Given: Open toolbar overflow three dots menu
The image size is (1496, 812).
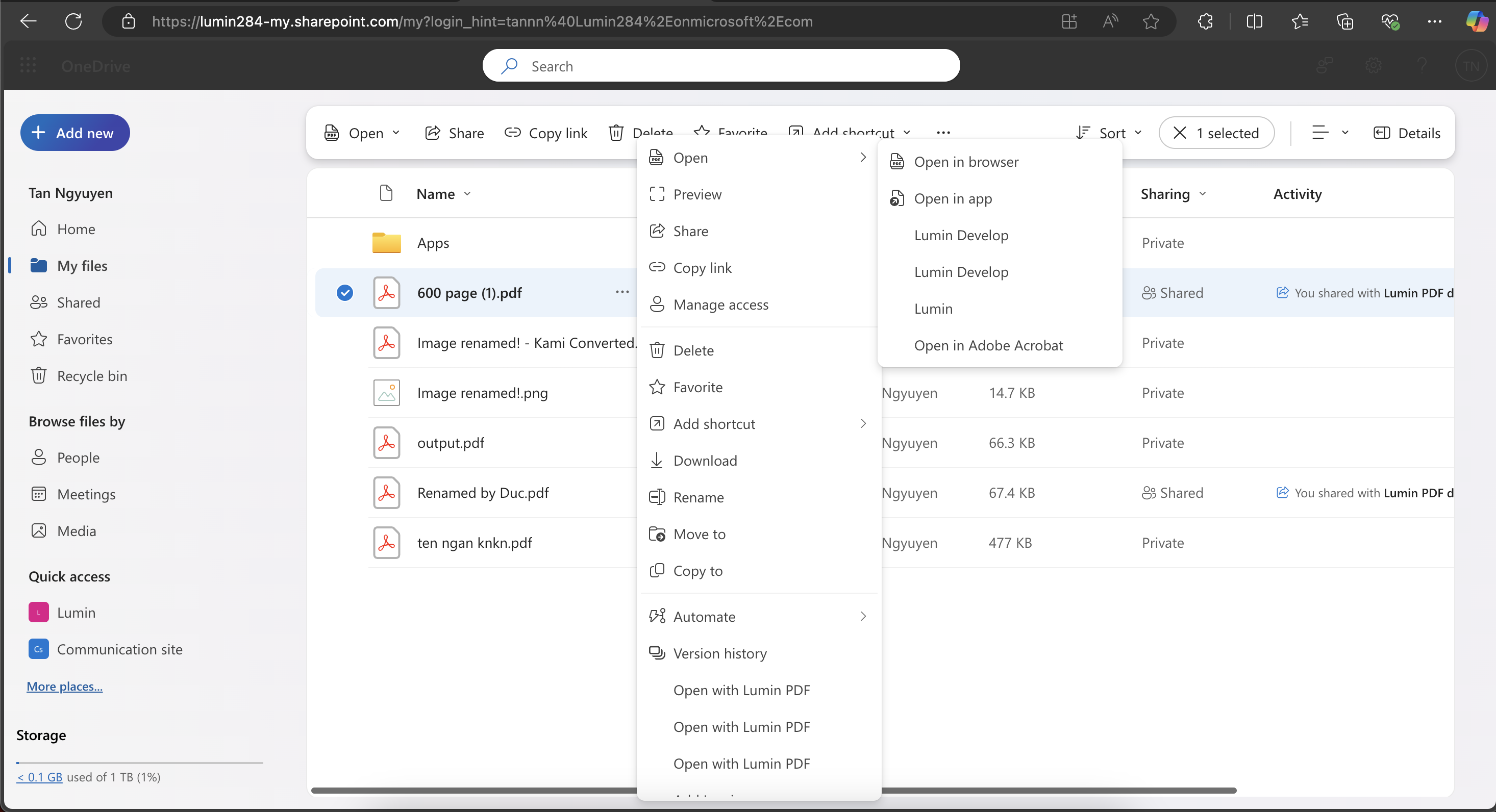Looking at the screenshot, I should 943,133.
